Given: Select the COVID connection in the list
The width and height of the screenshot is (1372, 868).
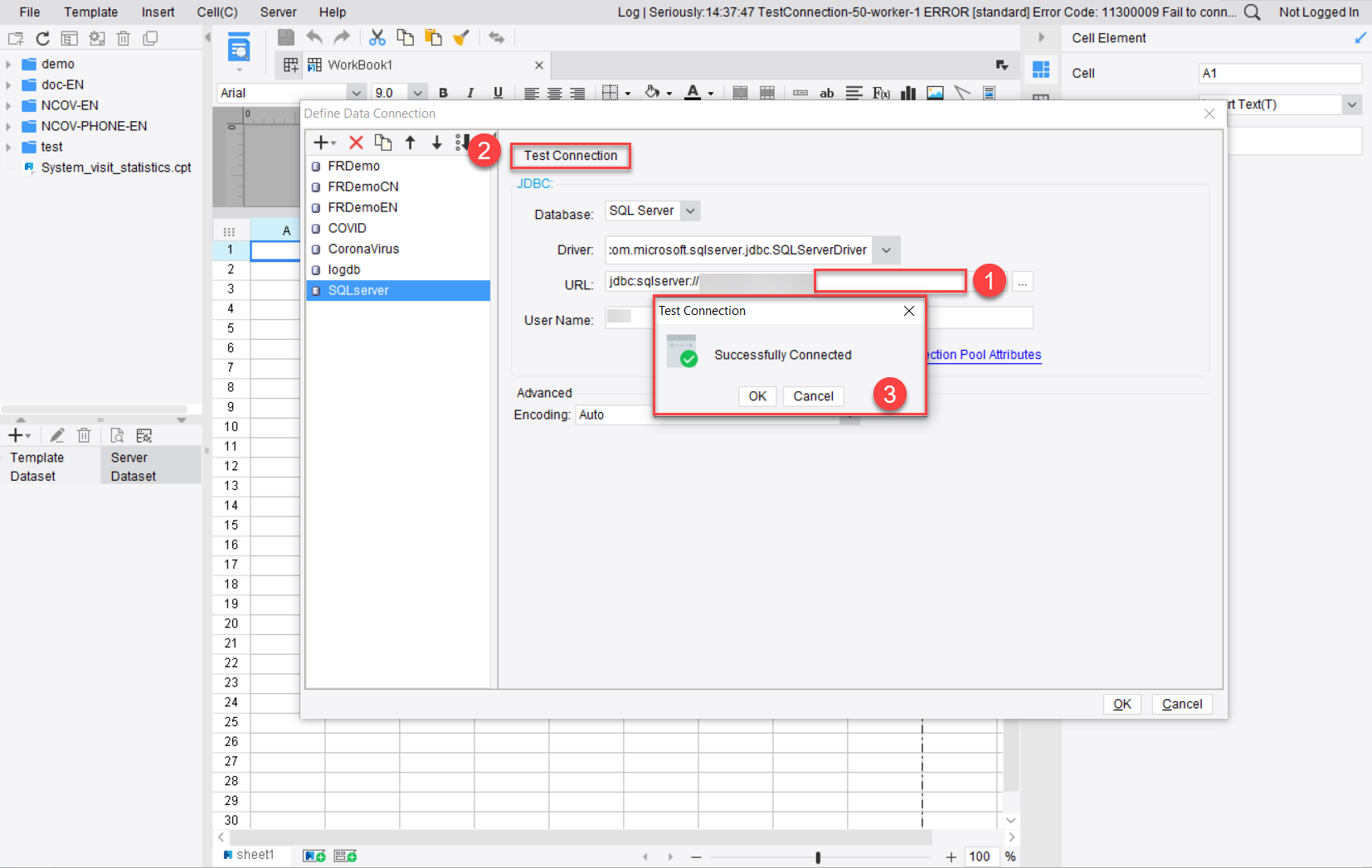Looking at the screenshot, I should click(347, 227).
